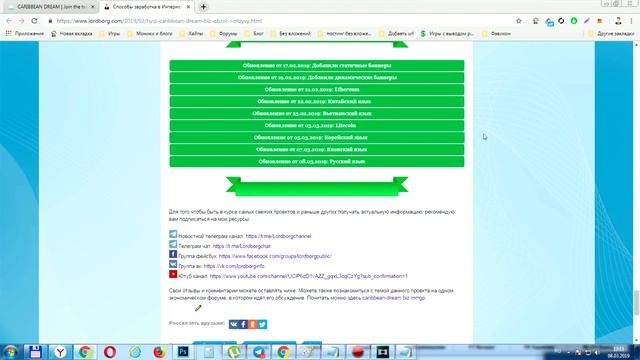This screenshot has width=640, height=360.
Task: Reload the current page
Action: 34,21
